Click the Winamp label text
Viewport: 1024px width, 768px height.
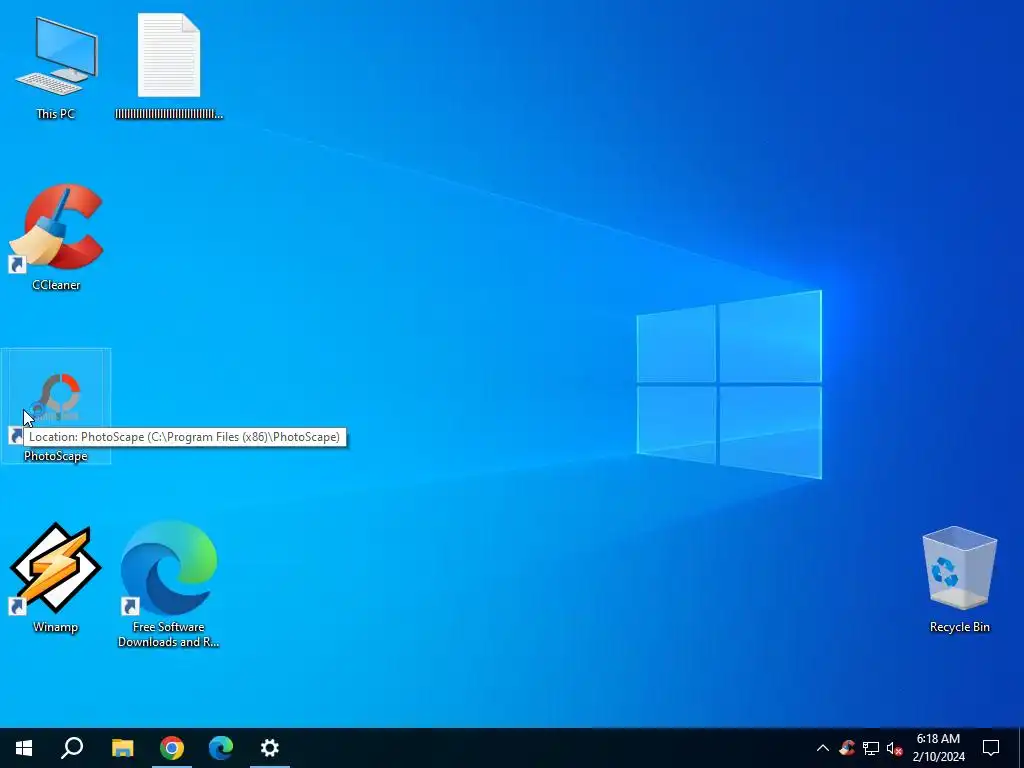coord(56,627)
